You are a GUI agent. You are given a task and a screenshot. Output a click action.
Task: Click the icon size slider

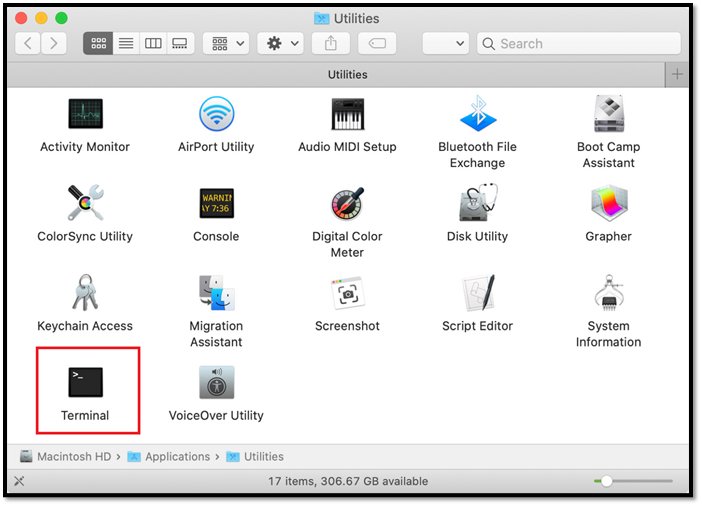click(633, 481)
